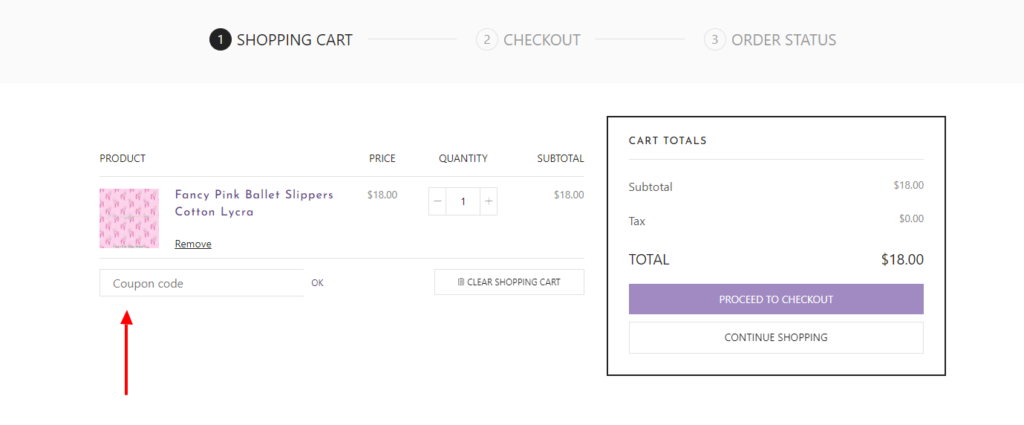1024x425 pixels.
Task: Click the PRODUCT column header
Action: [x=123, y=158]
